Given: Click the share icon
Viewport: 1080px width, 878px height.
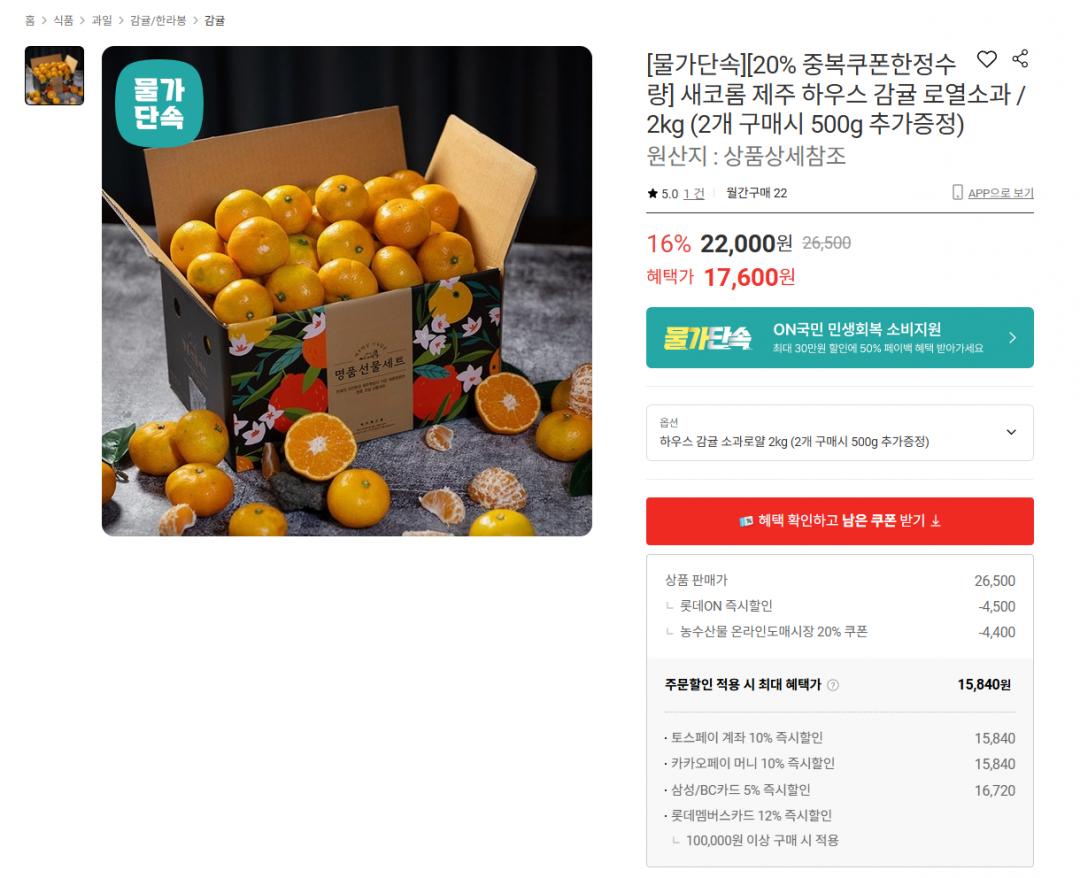Looking at the screenshot, I should pos(1020,59).
